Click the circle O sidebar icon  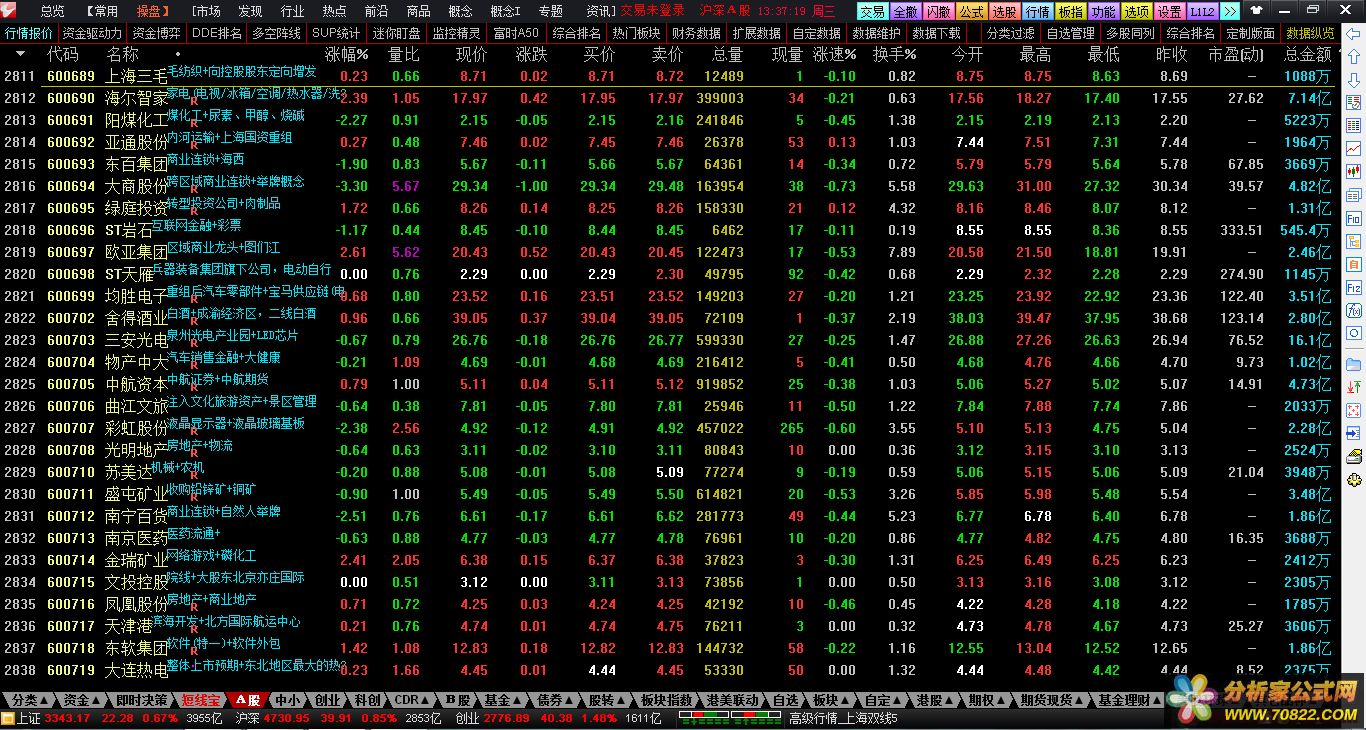[1354, 334]
